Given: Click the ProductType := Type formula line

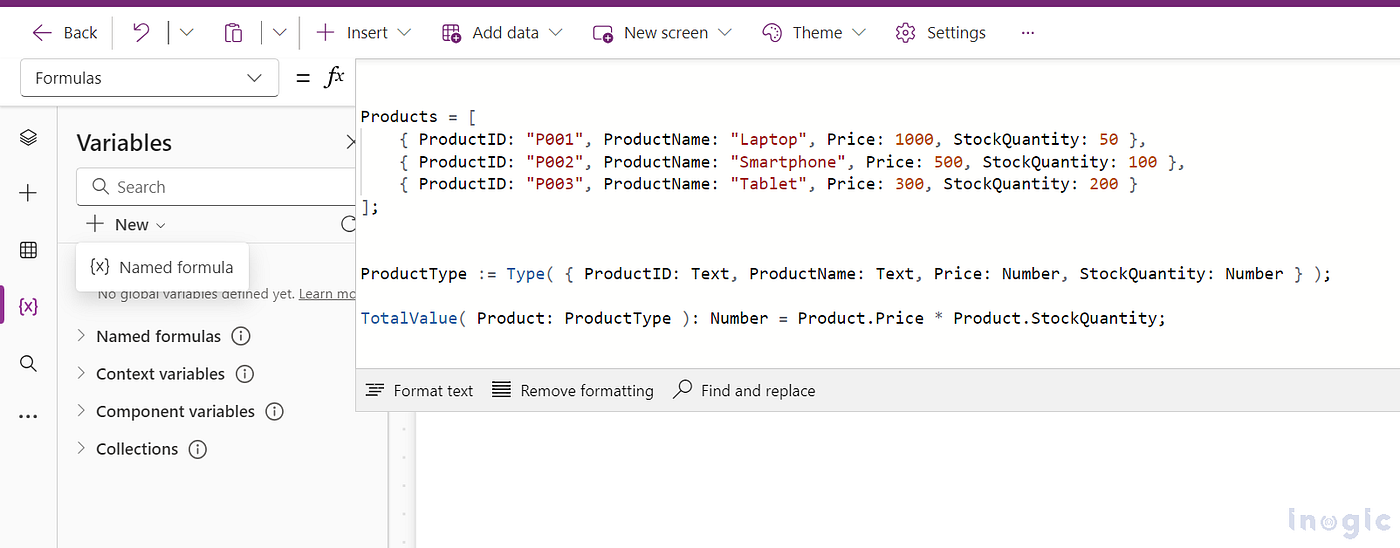Looking at the screenshot, I should (x=846, y=274).
